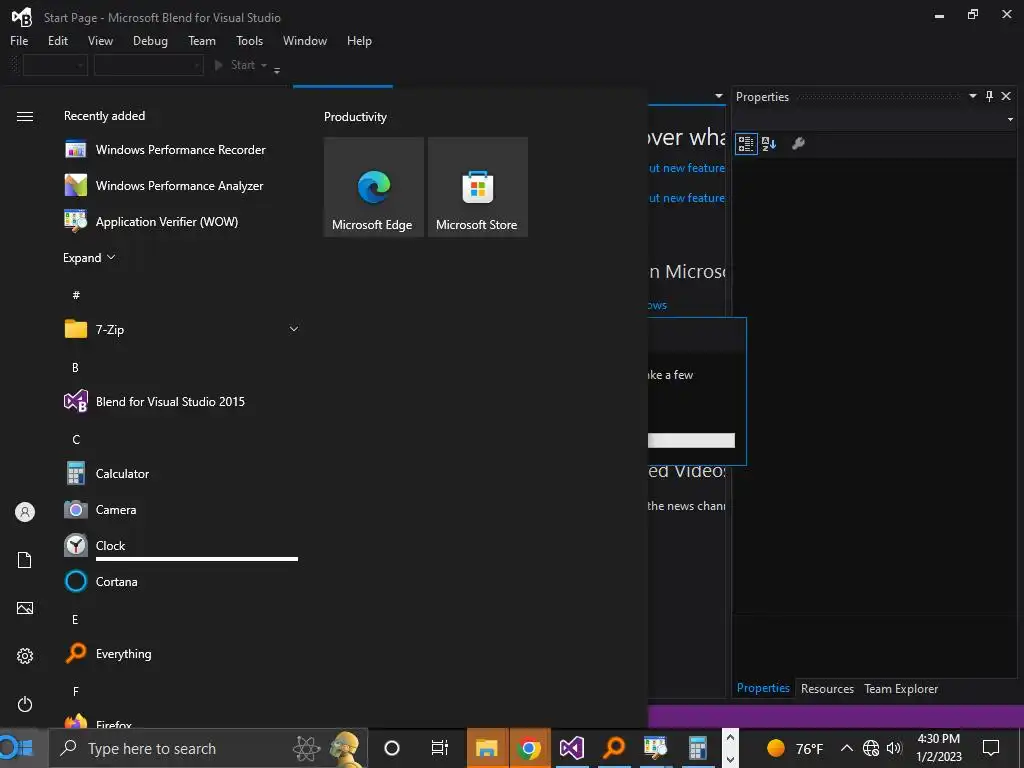Image resolution: width=1024 pixels, height=768 pixels.
Task: Select Categorized view in Properties
Action: coord(746,144)
